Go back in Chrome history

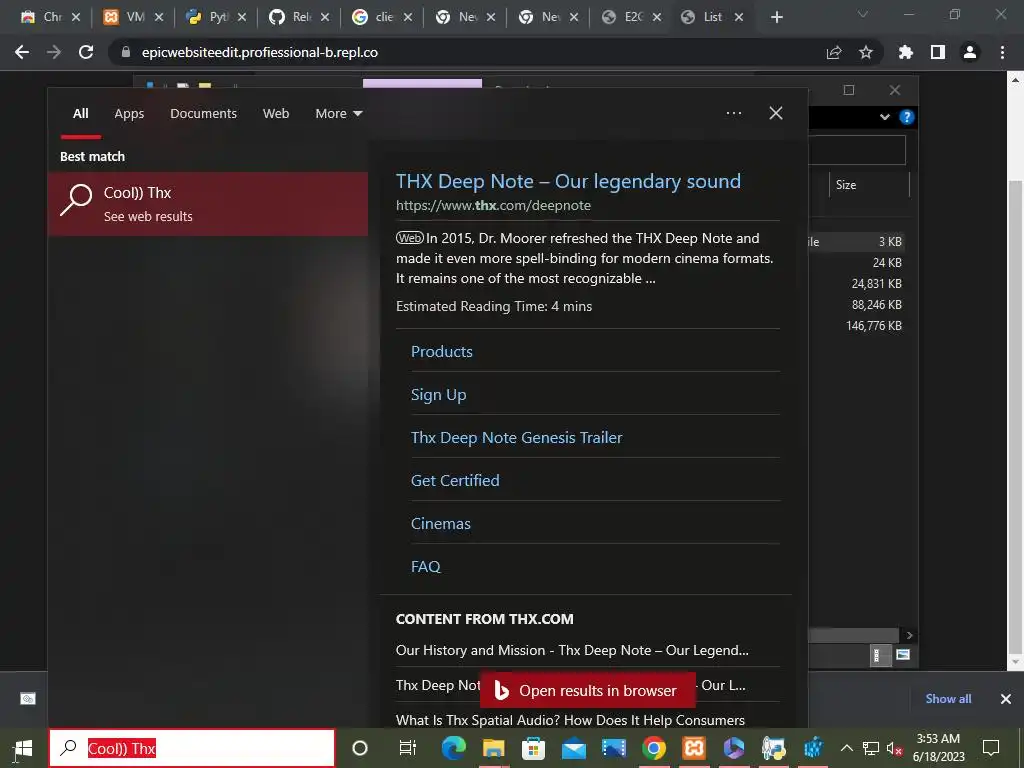[x=22, y=52]
